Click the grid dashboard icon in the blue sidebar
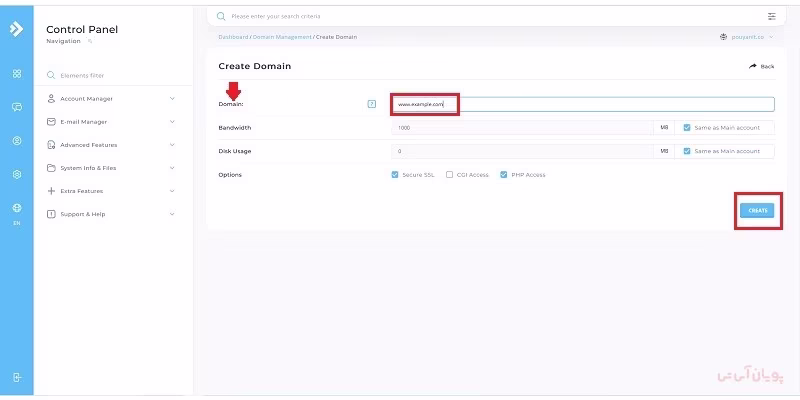 17,74
